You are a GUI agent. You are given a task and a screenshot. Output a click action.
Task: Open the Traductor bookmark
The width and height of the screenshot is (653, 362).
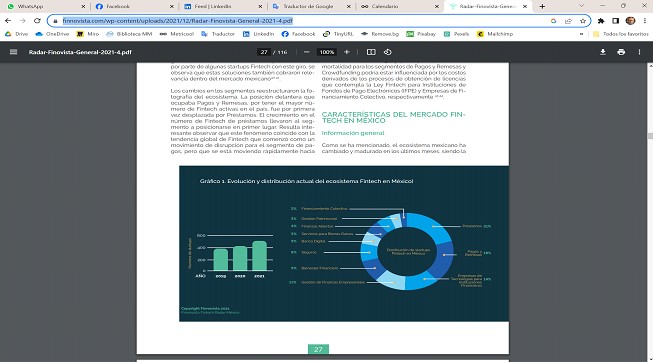(x=218, y=34)
